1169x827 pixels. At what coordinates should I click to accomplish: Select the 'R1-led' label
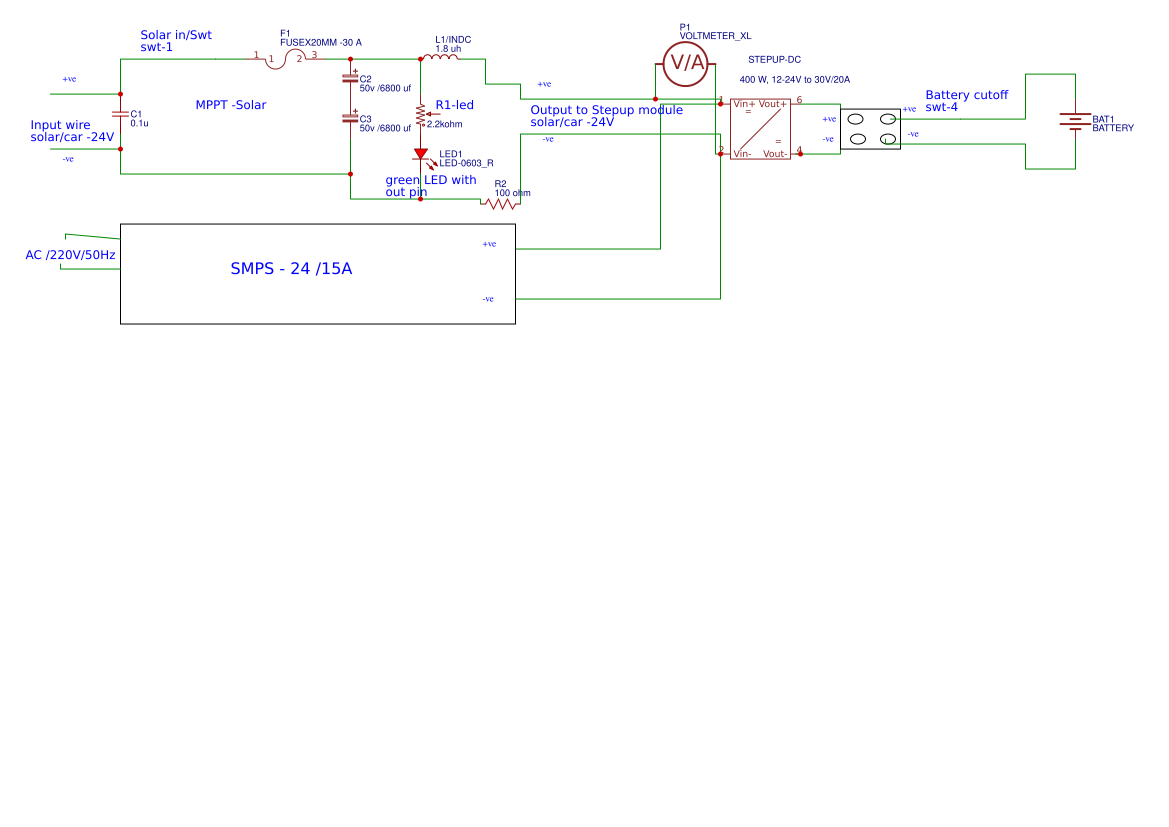[454, 105]
